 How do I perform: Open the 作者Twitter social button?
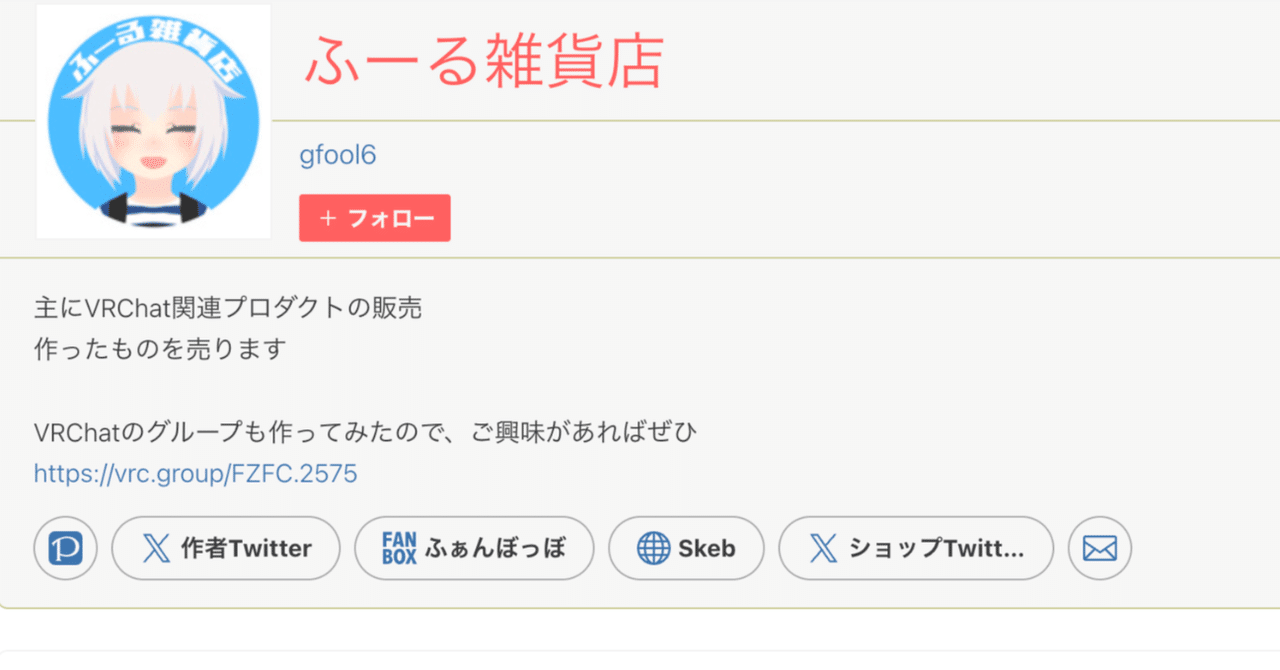[x=225, y=548]
